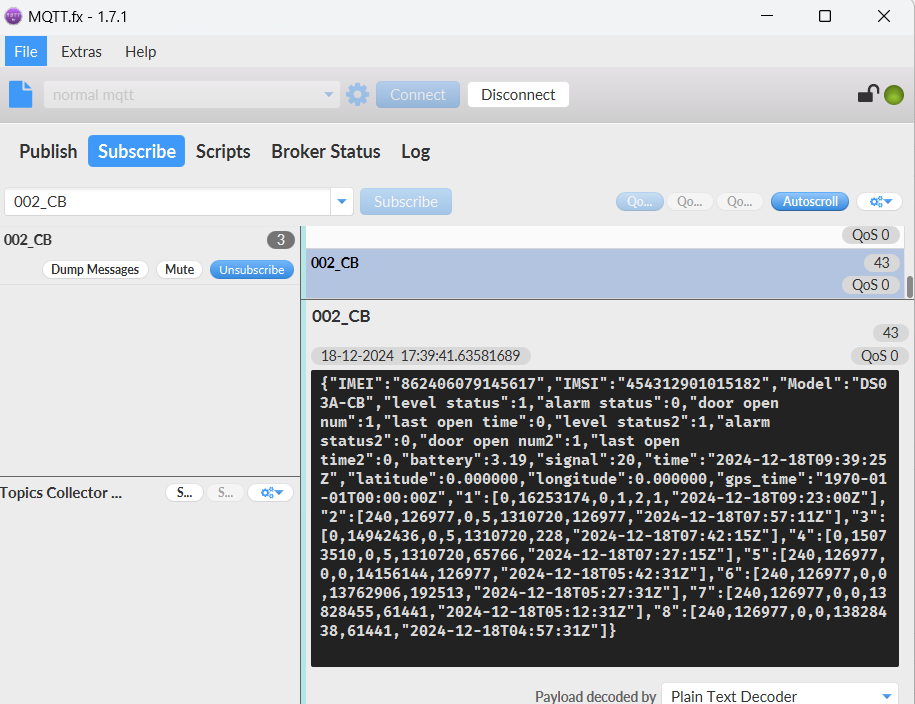
Task: Expand the topic 002_CB combo box arrow
Action: pyautogui.click(x=342, y=201)
